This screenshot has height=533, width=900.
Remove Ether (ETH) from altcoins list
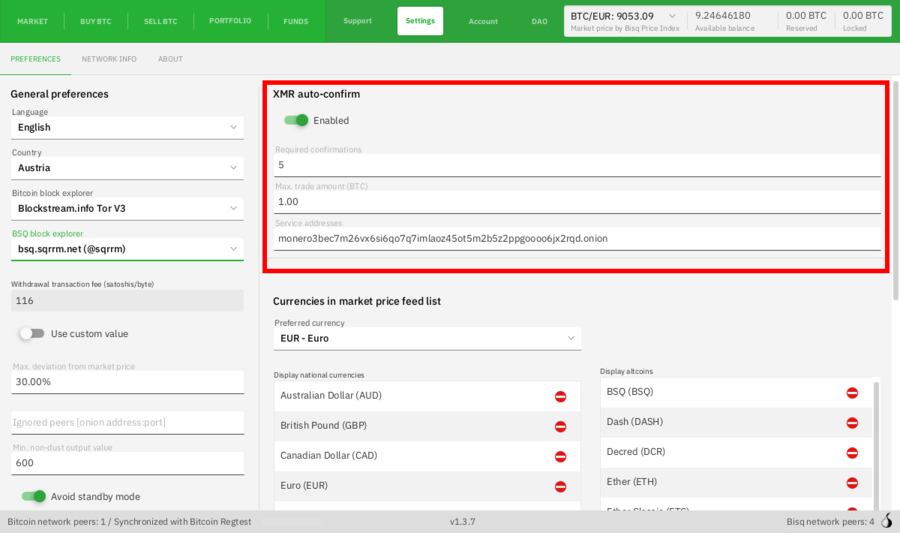pyautogui.click(x=852, y=483)
